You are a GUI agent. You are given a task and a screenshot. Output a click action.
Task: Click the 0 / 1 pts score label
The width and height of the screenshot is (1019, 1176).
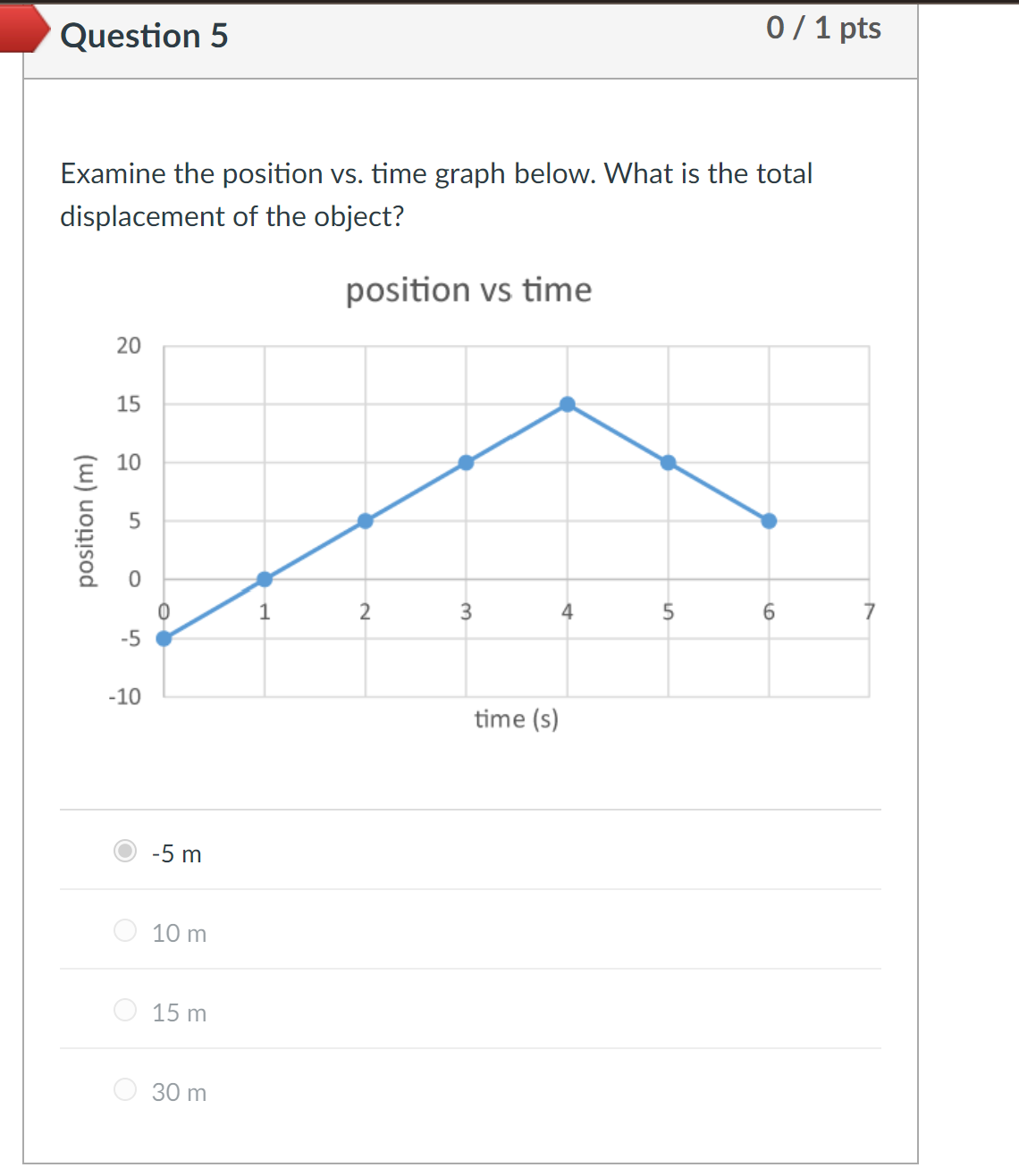coord(823,28)
